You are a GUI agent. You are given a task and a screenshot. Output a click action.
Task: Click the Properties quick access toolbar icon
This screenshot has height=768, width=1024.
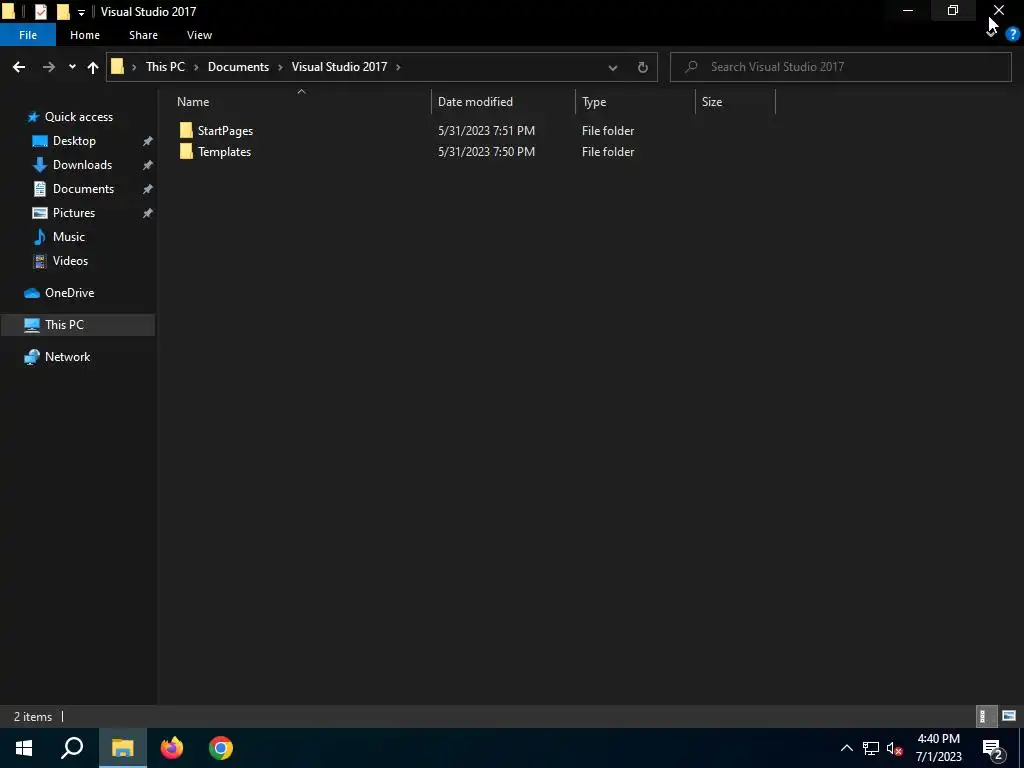pos(40,12)
